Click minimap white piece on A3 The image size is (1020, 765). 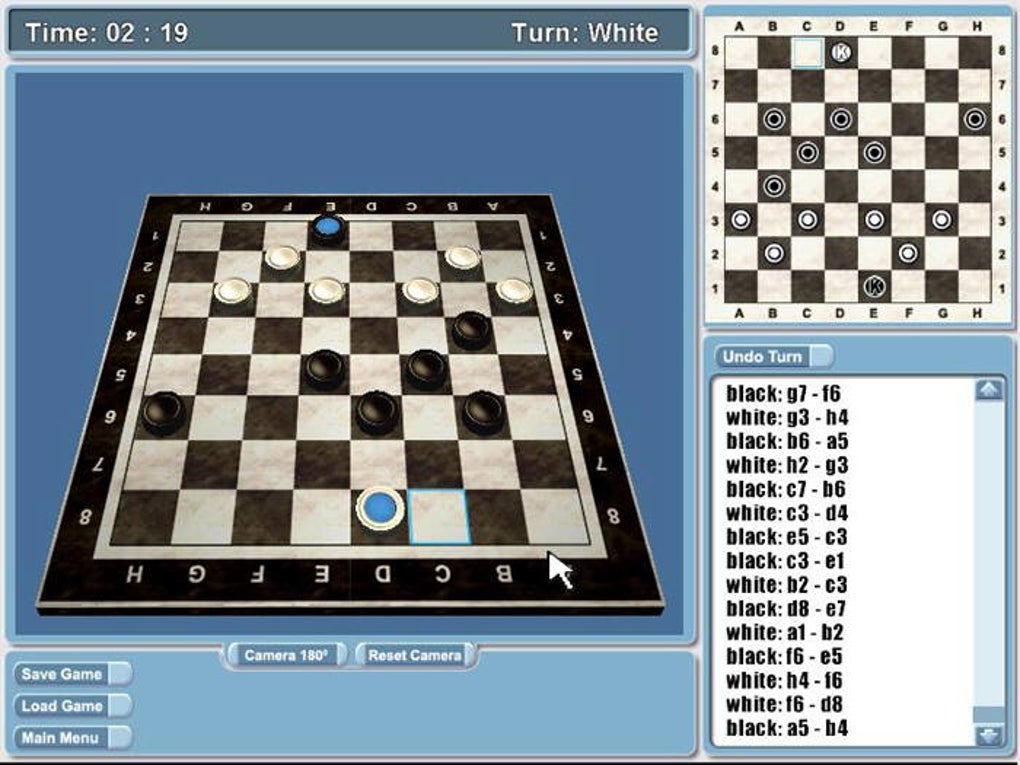pos(740,219)
